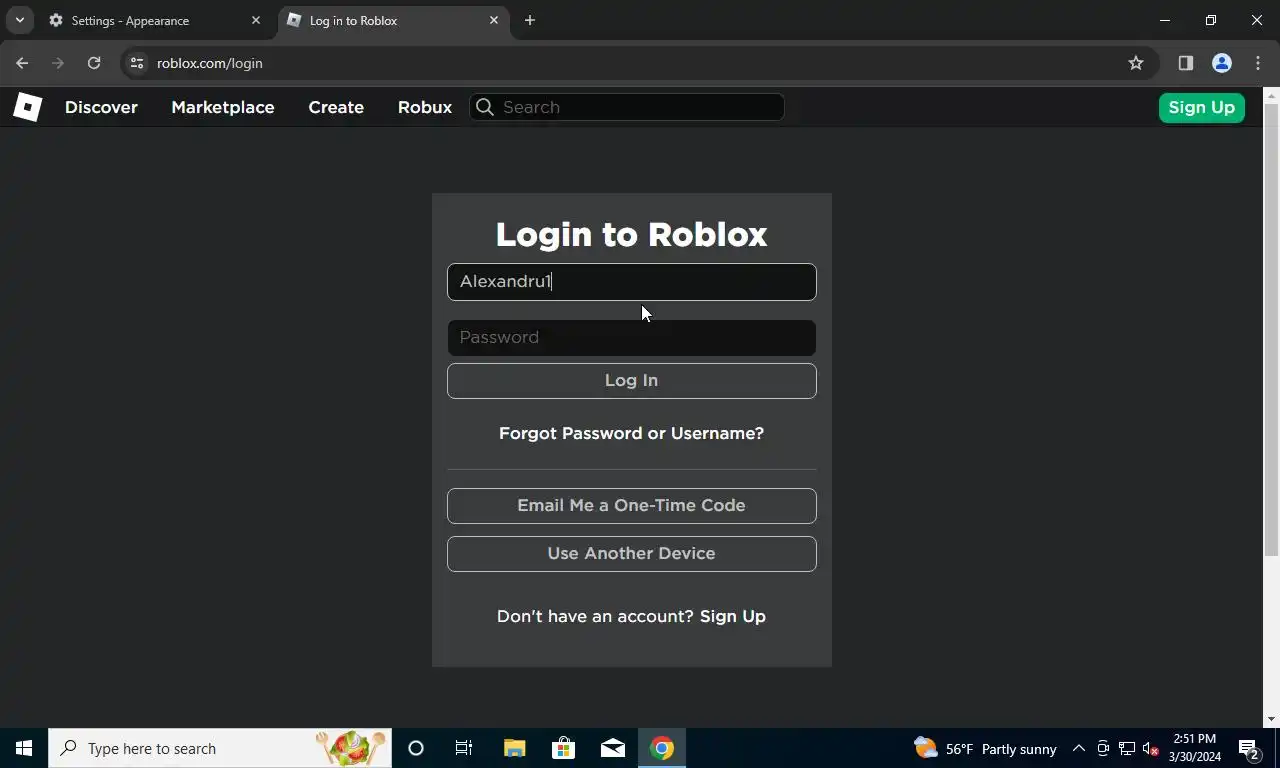This screenshot has height=768, width=1280.
Task: Open Marketplace in the Roblox navbar
Action: pyautogui.click(x=222, y=107)
